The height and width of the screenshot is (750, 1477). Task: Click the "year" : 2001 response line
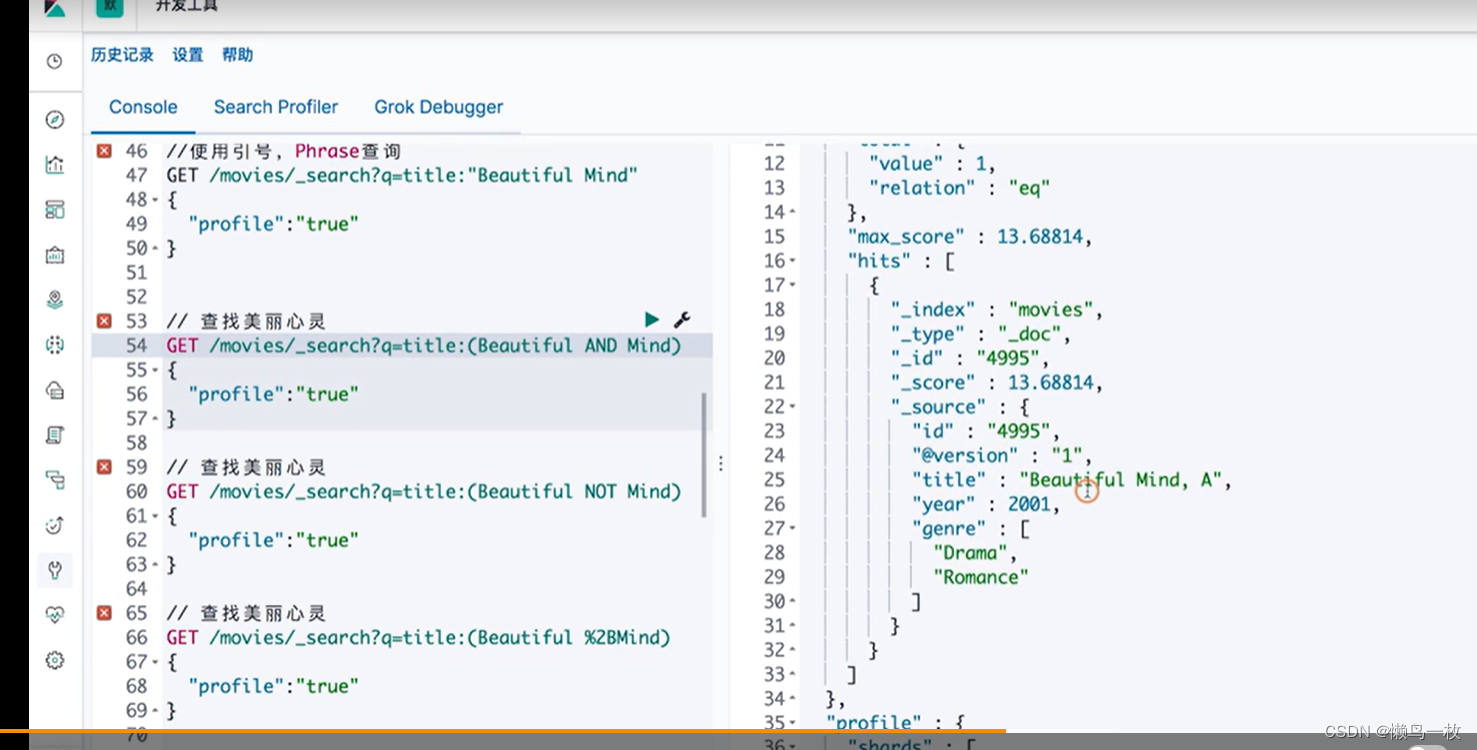click(x=985, y=504)
